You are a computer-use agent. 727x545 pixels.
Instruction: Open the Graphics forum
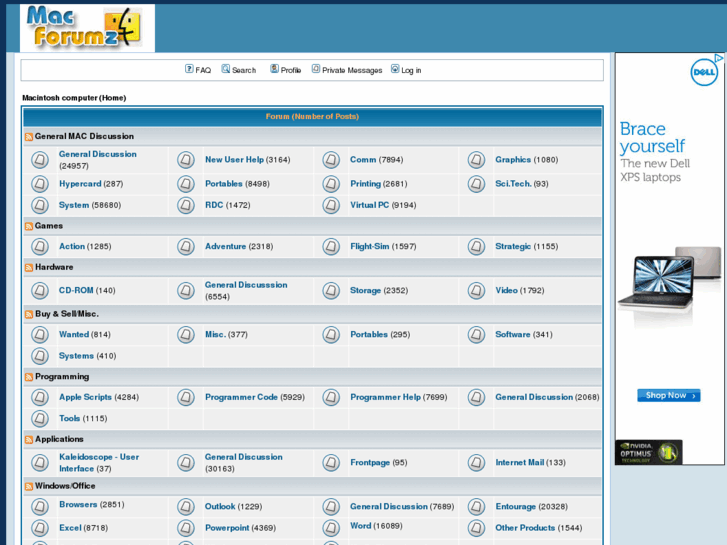coord(513,160)
